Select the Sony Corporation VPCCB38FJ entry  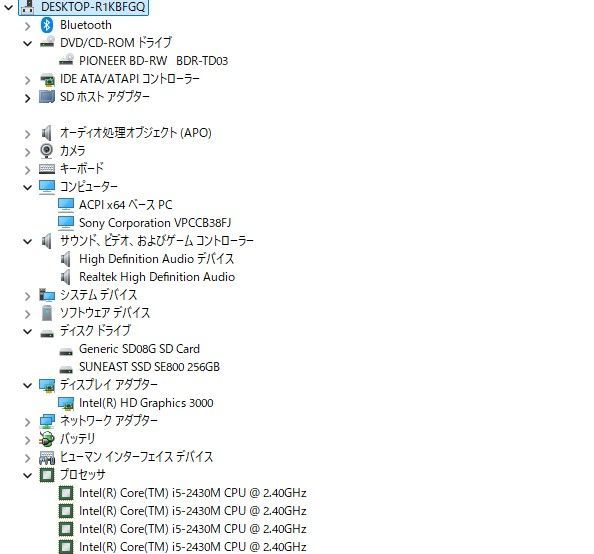point(155,223)
